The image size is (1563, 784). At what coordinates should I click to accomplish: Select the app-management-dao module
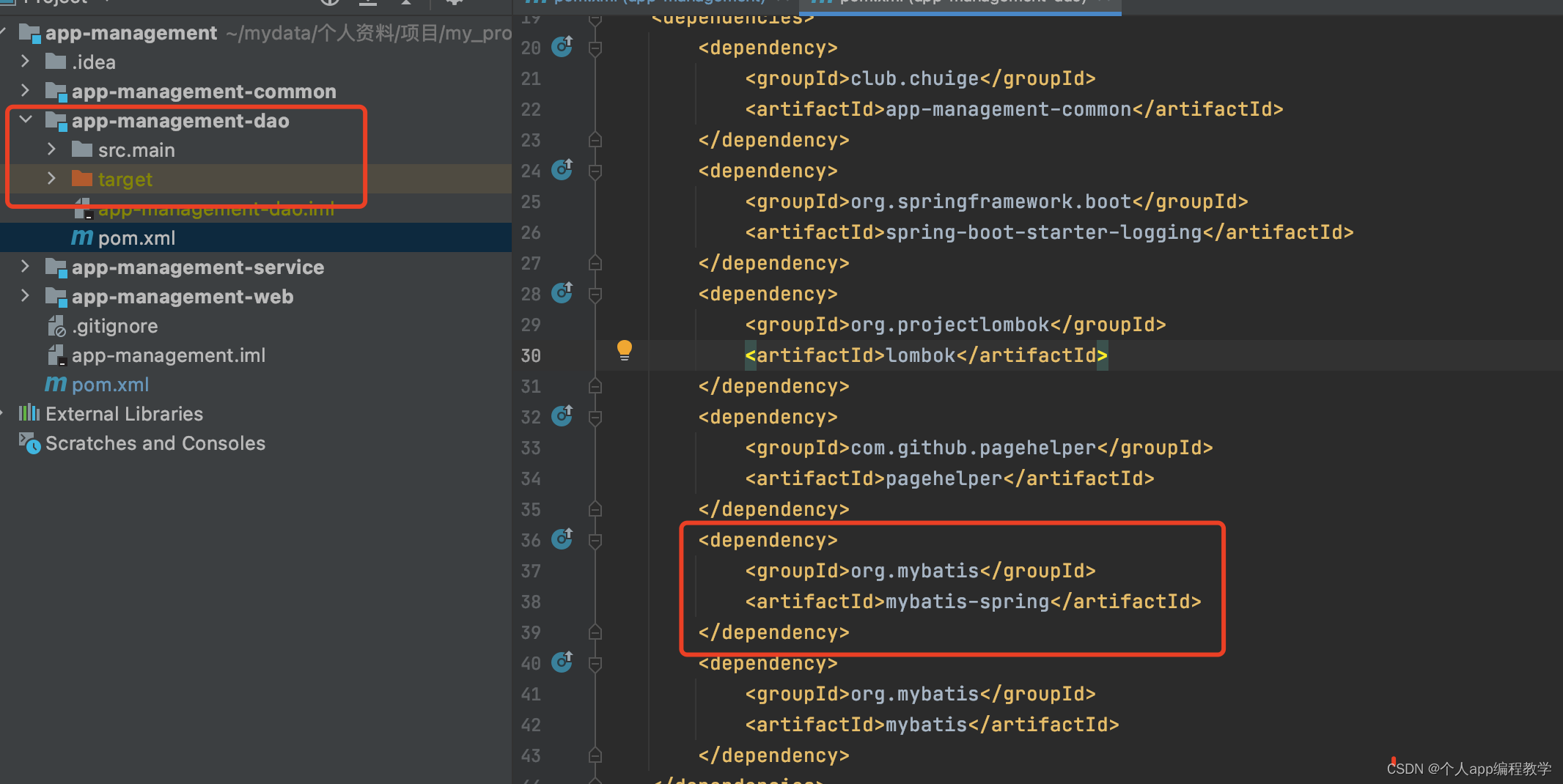point(256,121)
